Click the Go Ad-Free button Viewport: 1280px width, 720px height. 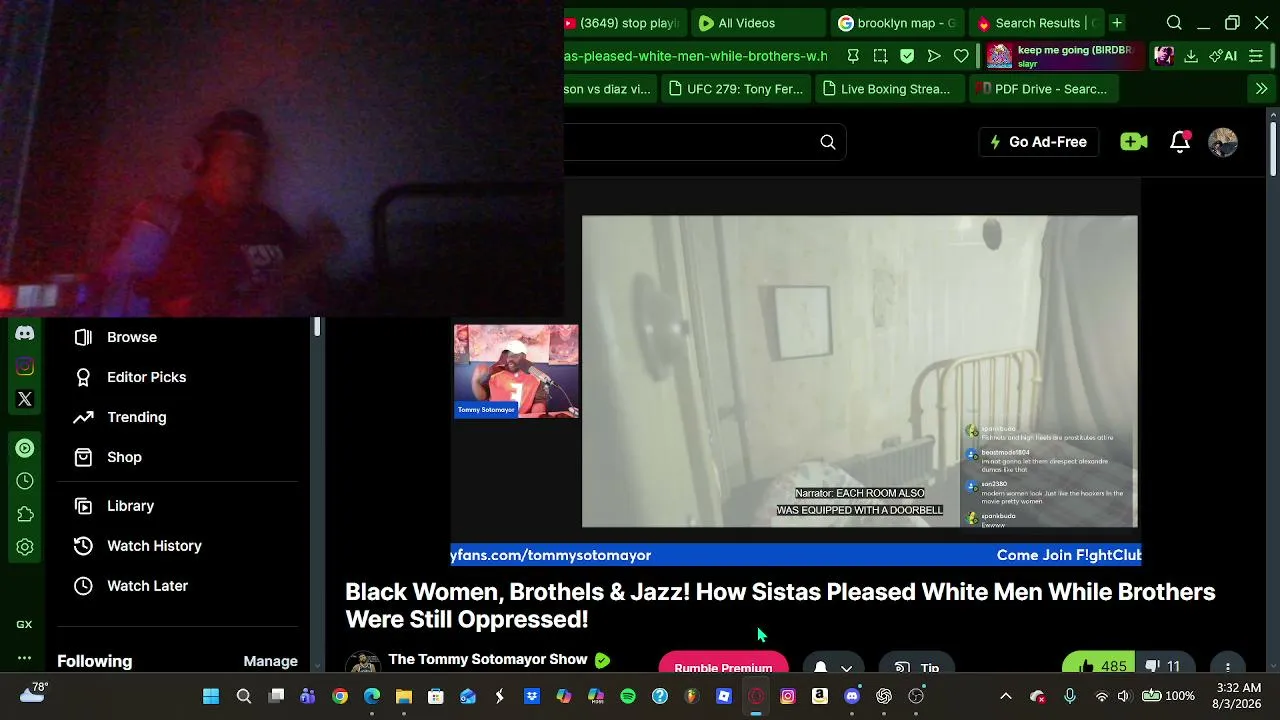1038,142
